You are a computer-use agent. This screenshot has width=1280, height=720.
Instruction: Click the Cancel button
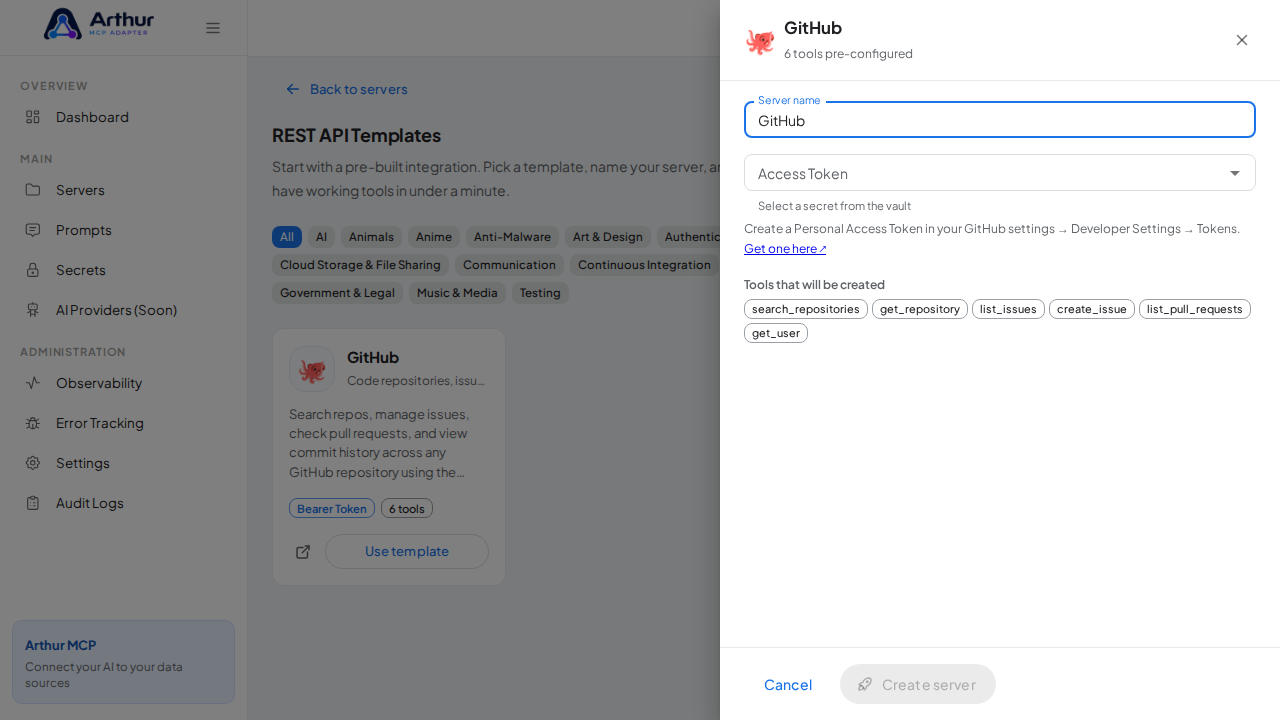pos(788,684)
